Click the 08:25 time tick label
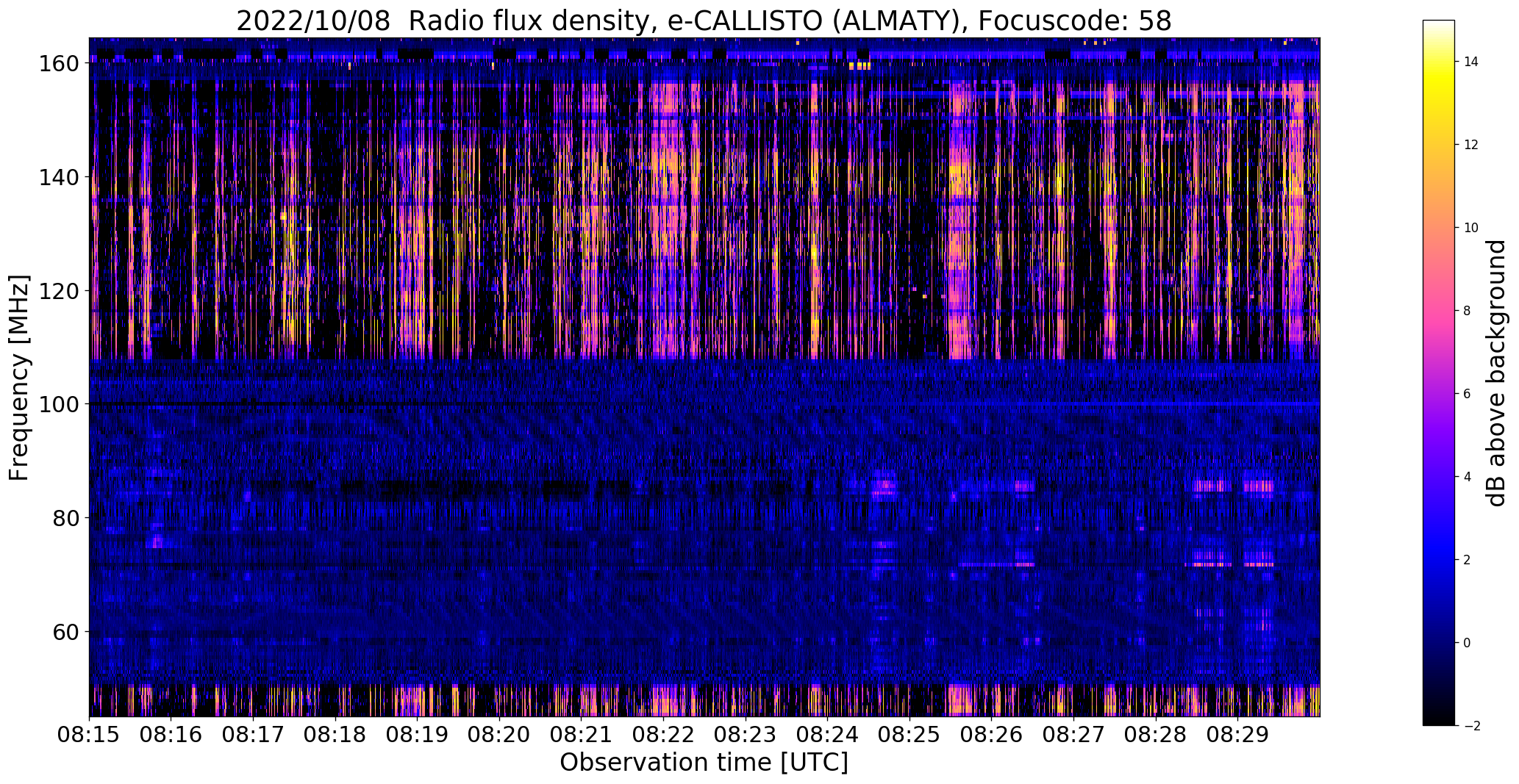 pyautogui.click(x=909, y=735)
